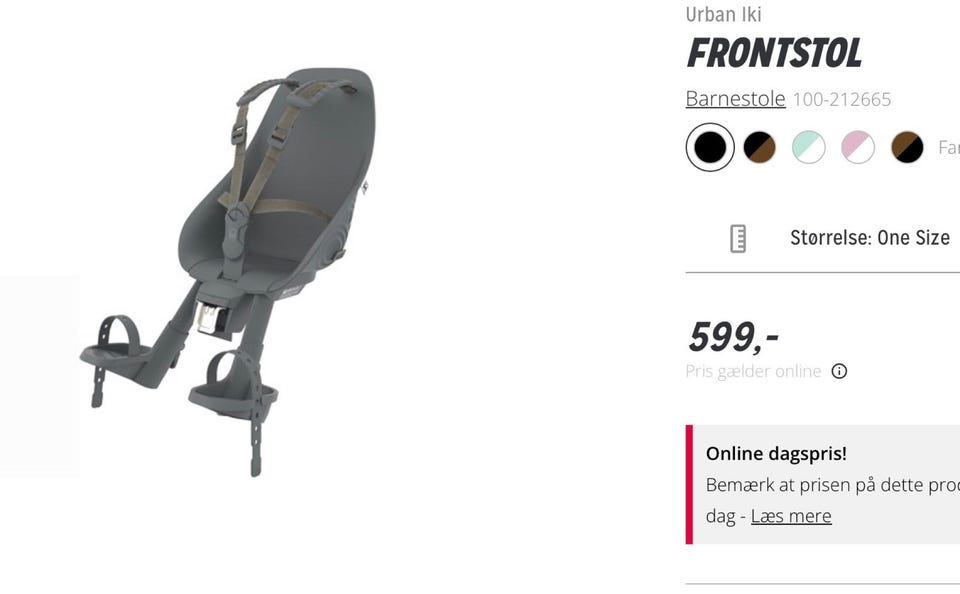
Task: Select the pink and white color variant
Action: (858, 148)
